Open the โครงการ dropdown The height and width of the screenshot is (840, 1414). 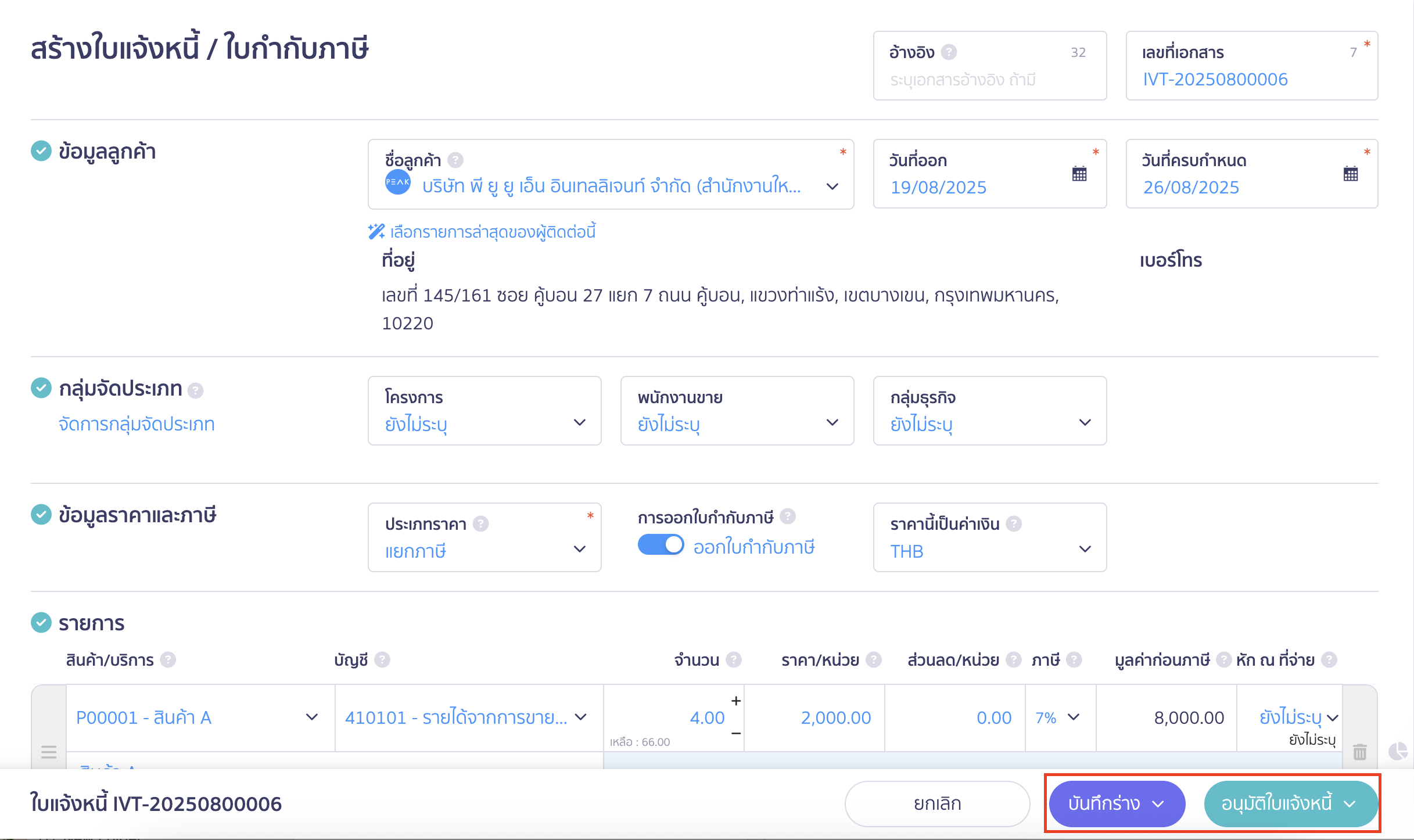point(485,411)
